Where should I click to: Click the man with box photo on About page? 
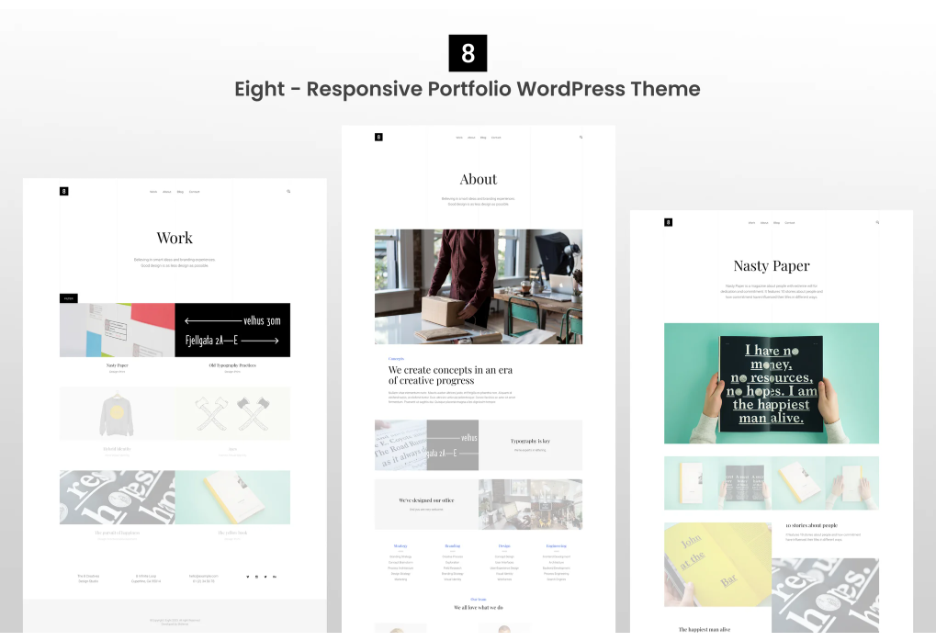(x=478, y=286)
